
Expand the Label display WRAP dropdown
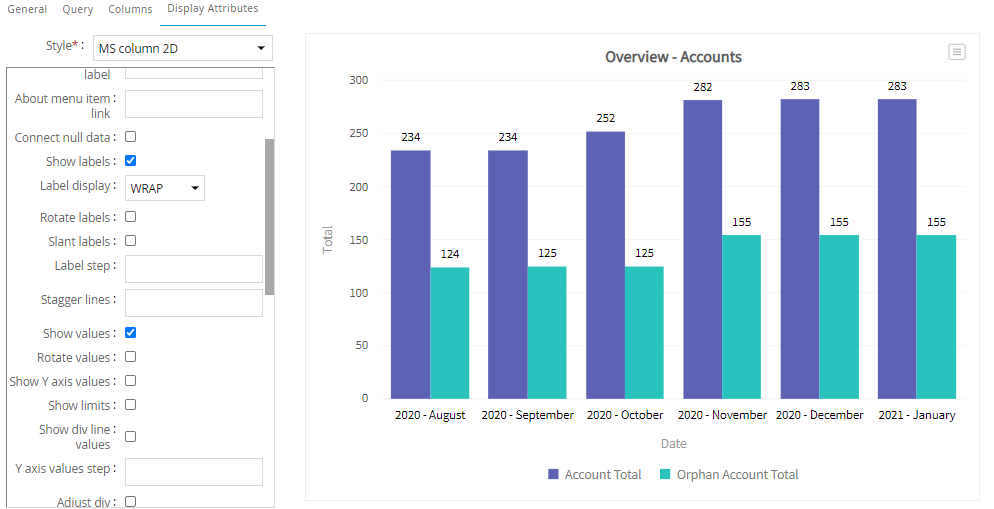point(165,188)
